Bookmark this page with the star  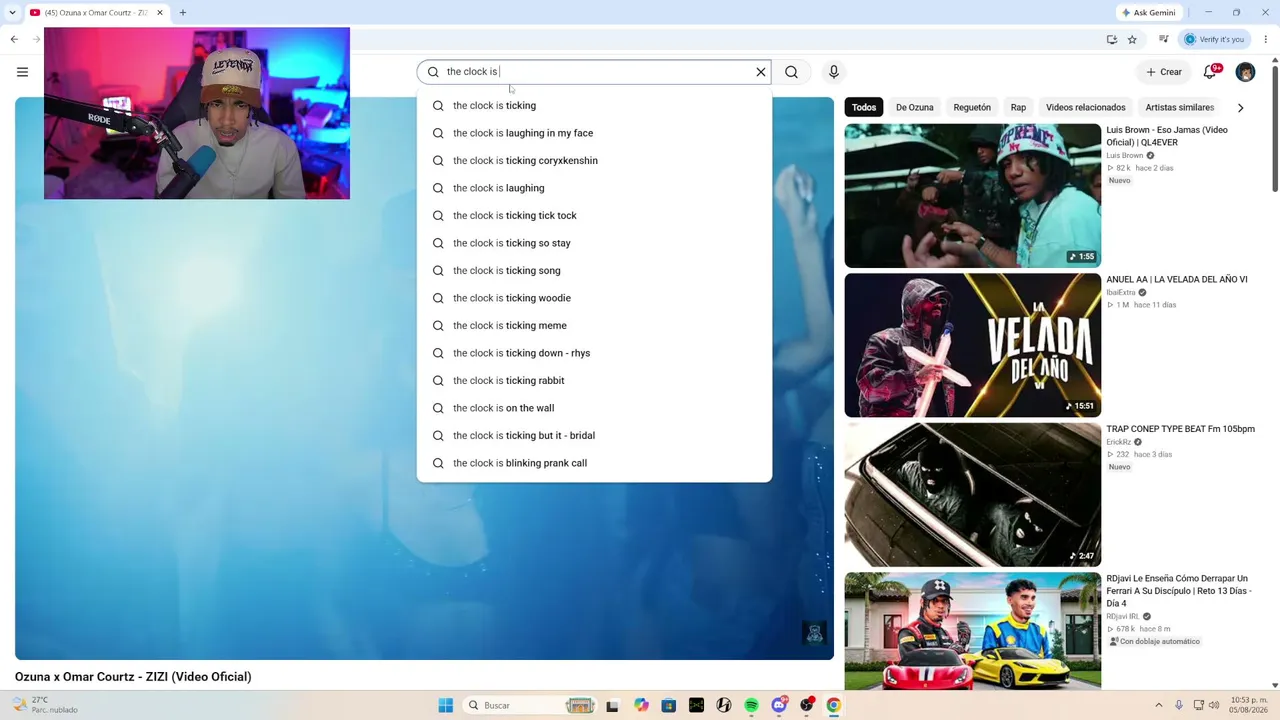(x=1132, y=39)
